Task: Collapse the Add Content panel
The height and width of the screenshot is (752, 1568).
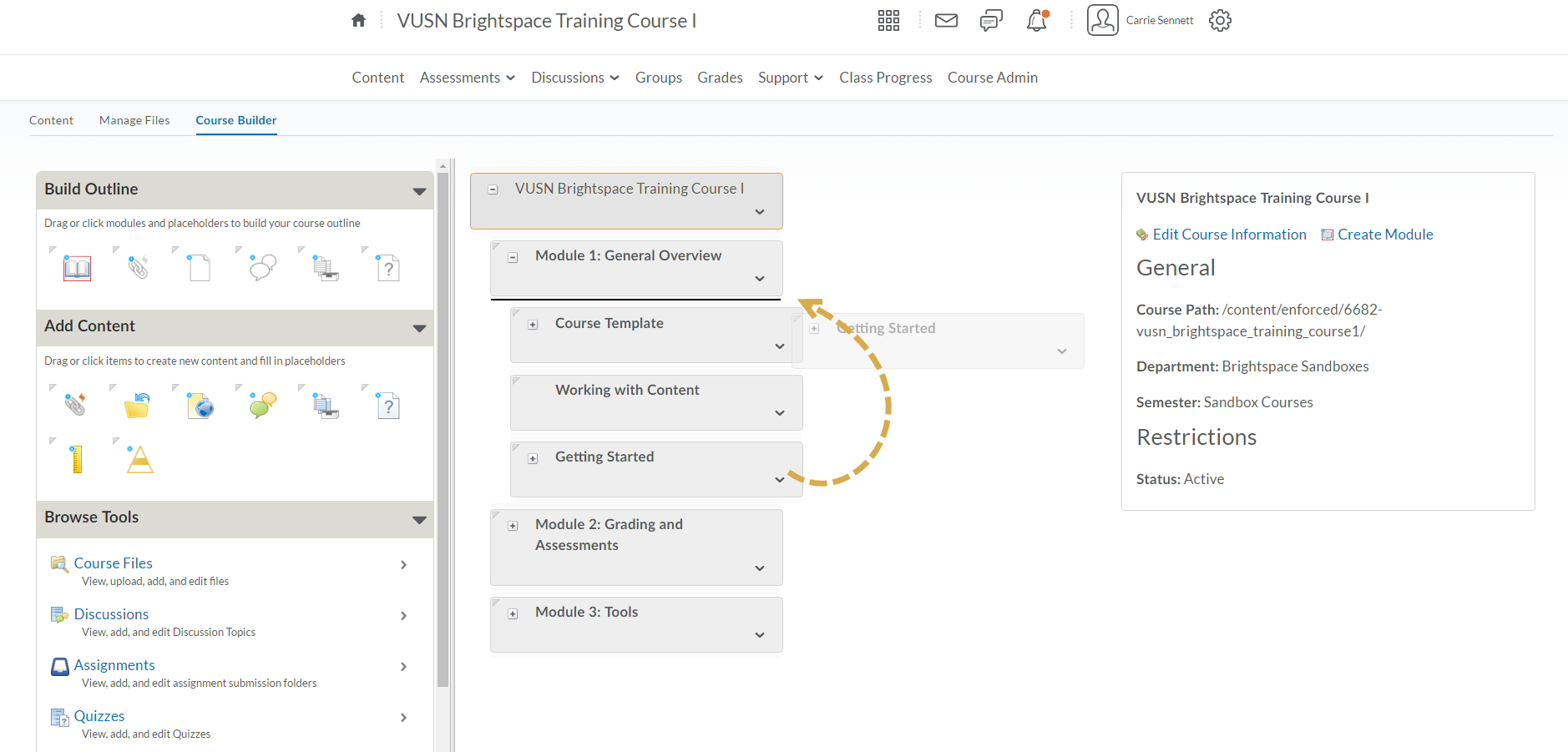Action: coord(419,328)
